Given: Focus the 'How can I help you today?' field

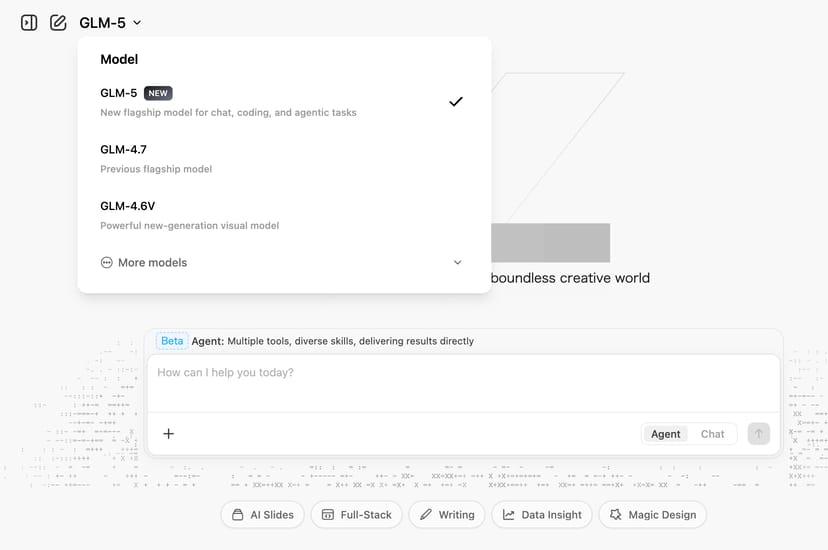Looking at the screenshot, I should click(464, 383).
